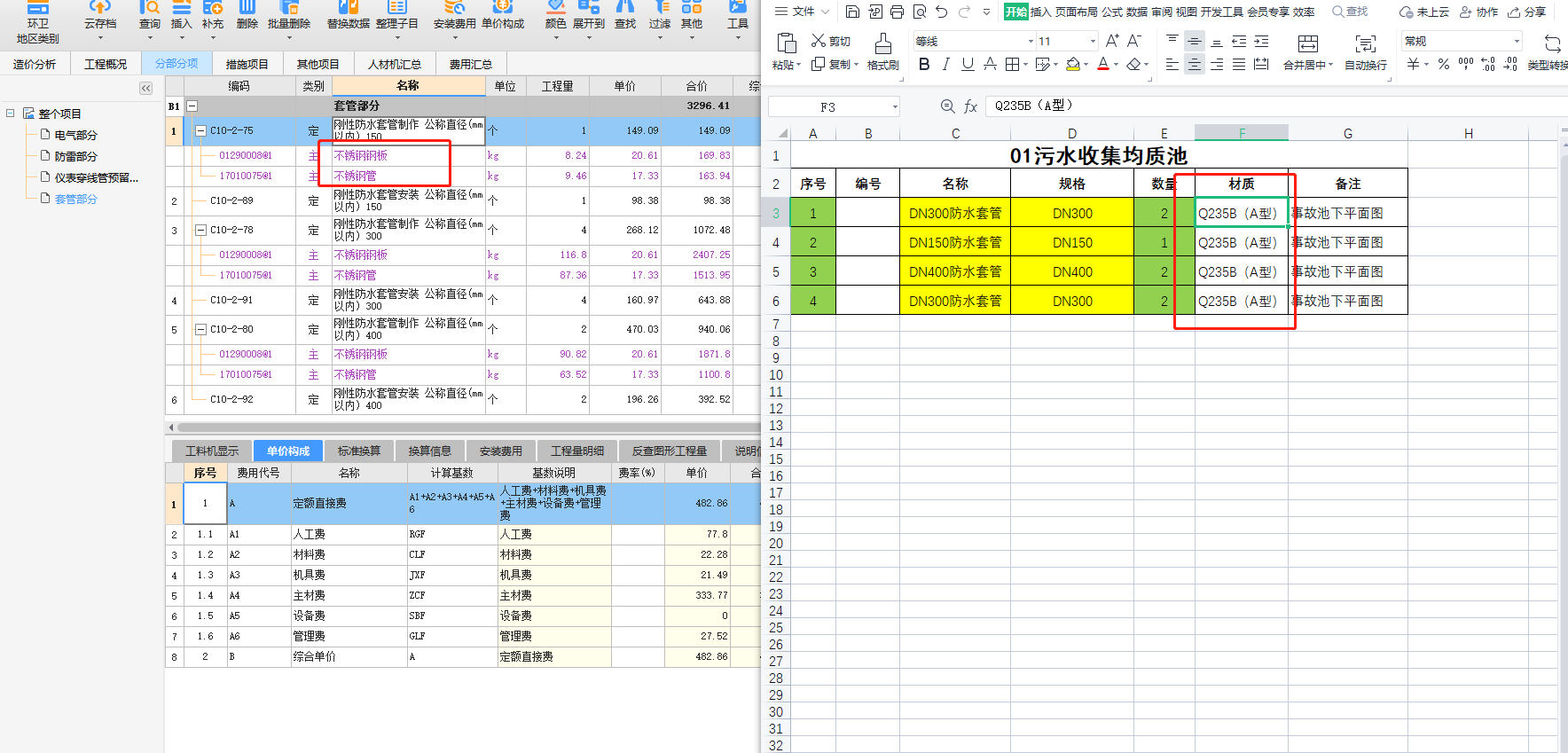This screenshot has height=753, width=1568.
Task: Select the 防雷部分 tree item
Action: pyautogui.click(x=75, y=156)
